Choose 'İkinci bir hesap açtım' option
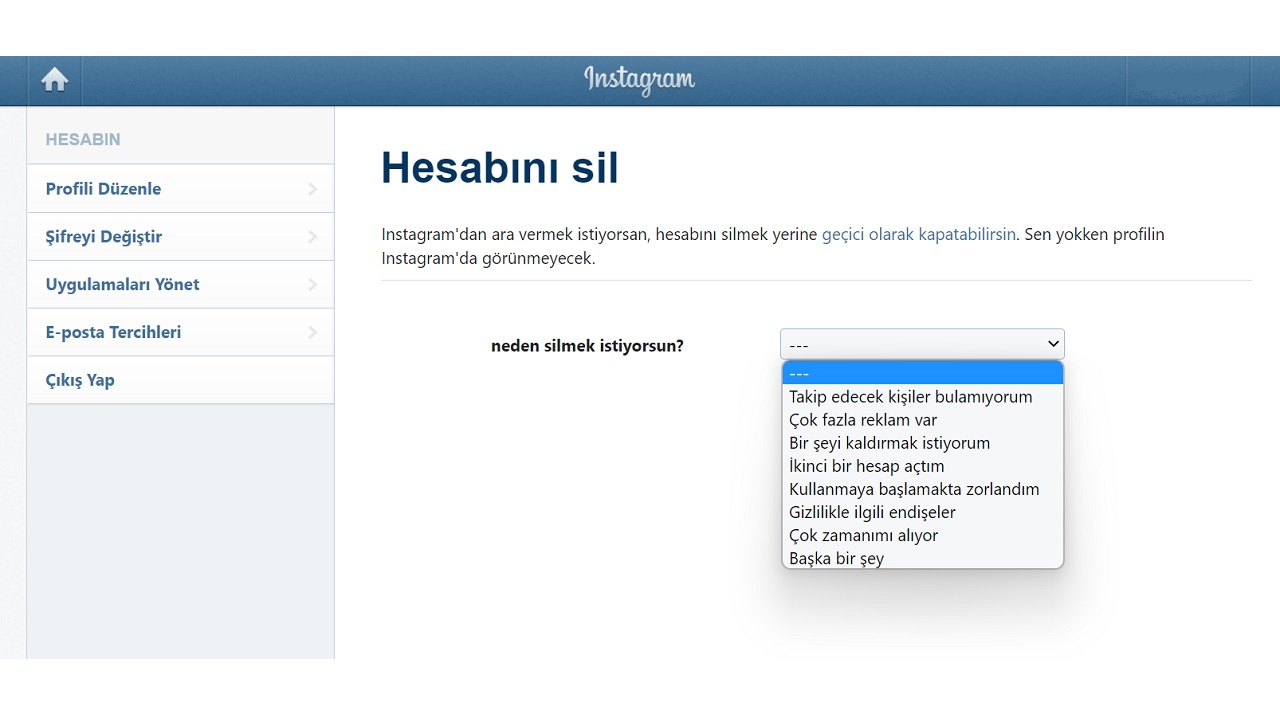 tap(922, 466)
